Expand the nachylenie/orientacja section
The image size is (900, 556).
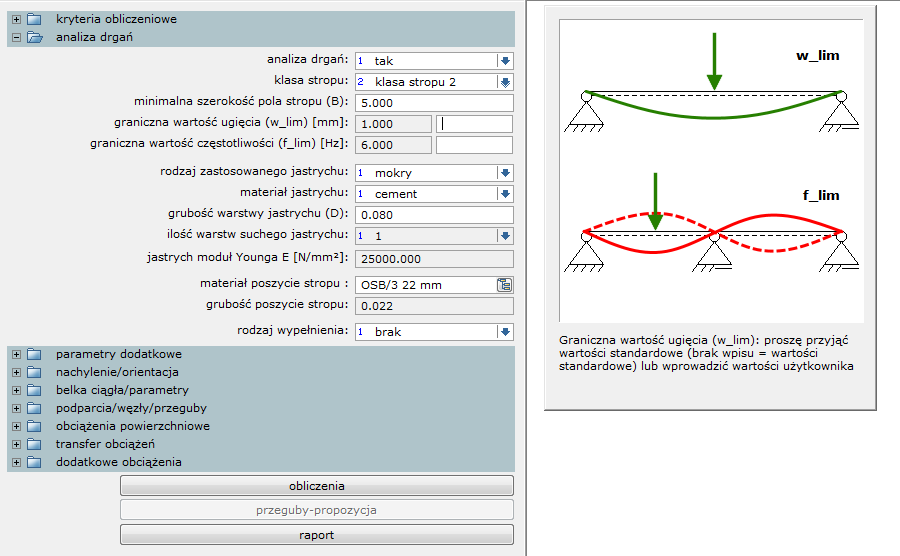click(x=16, y=372)
